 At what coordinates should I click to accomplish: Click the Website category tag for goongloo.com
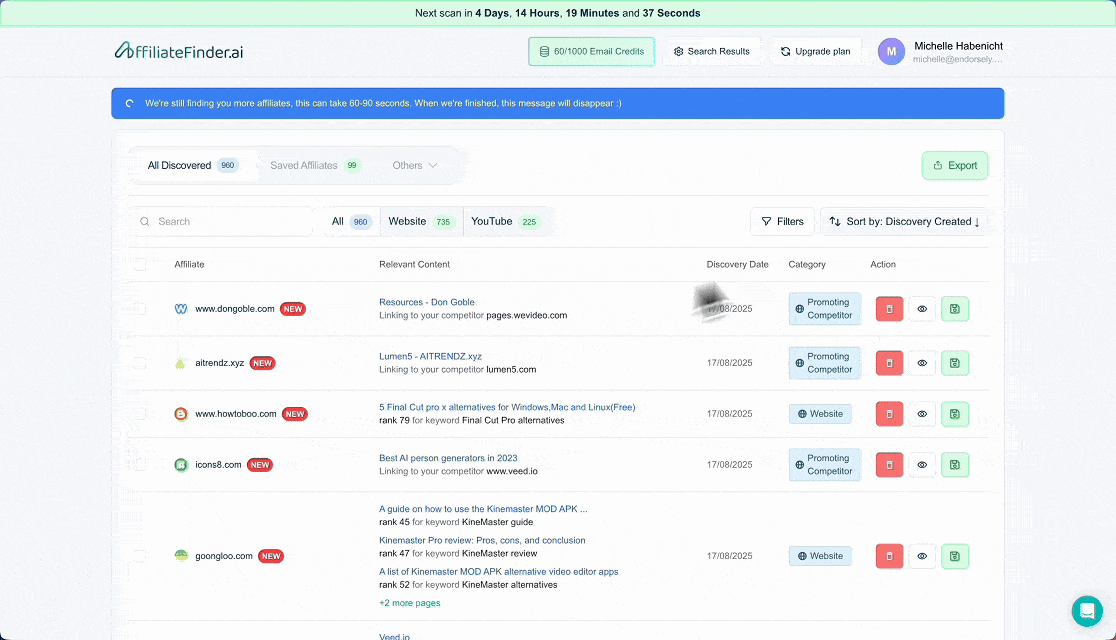(x=820, y=556)
